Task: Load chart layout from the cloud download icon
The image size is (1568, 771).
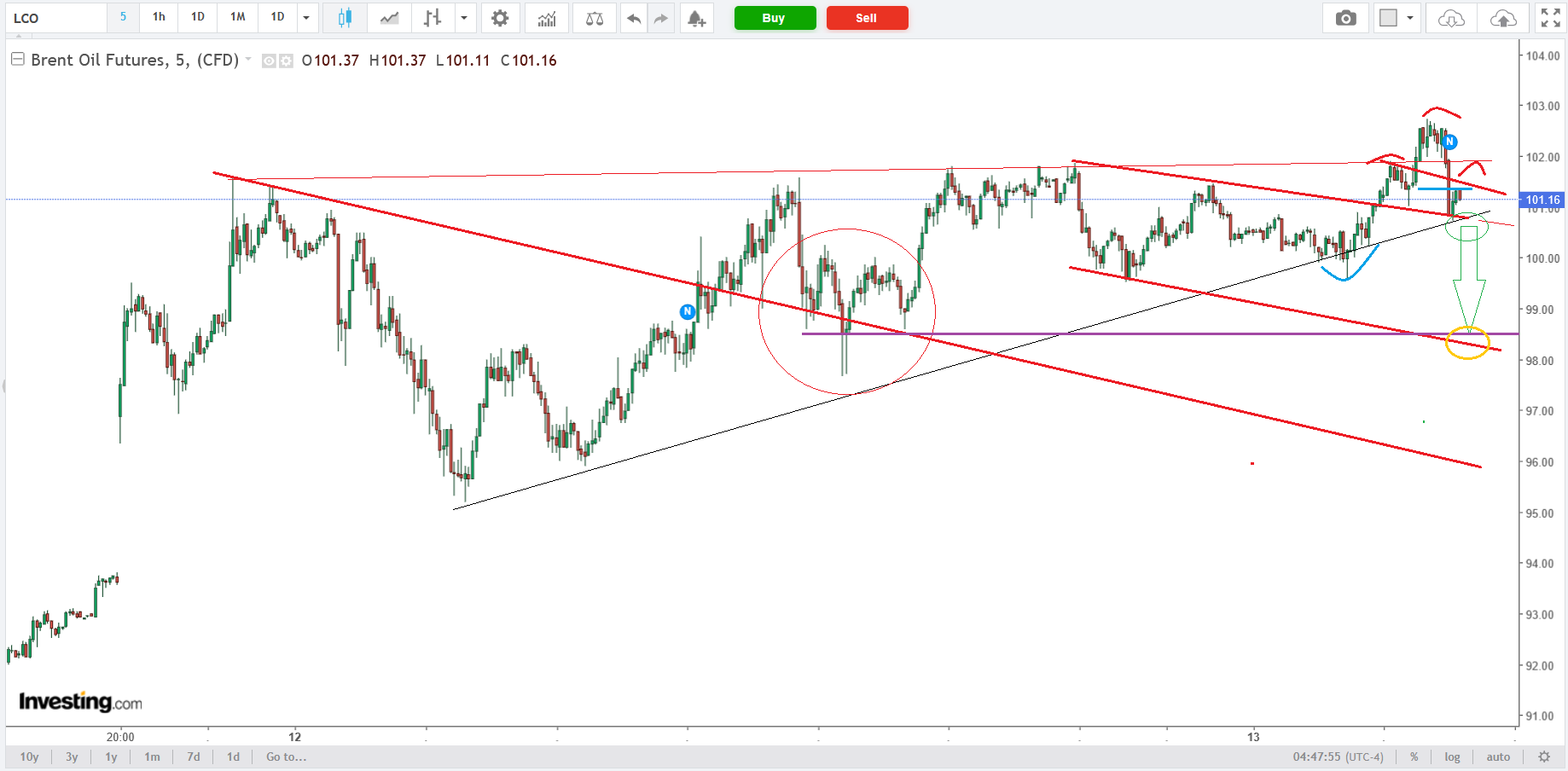Action: pos(1451,18)
